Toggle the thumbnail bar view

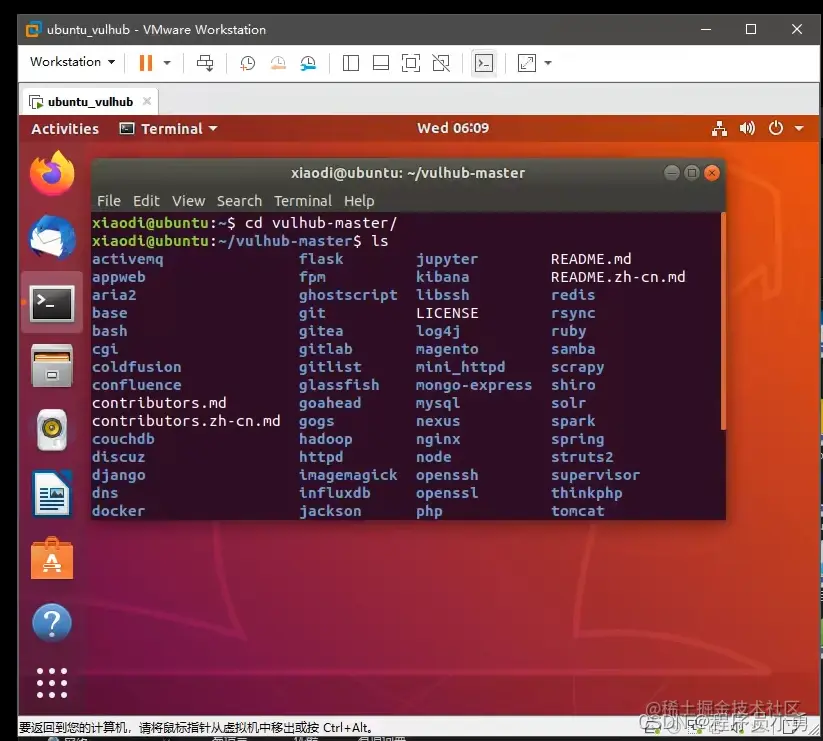click(381, 63)
